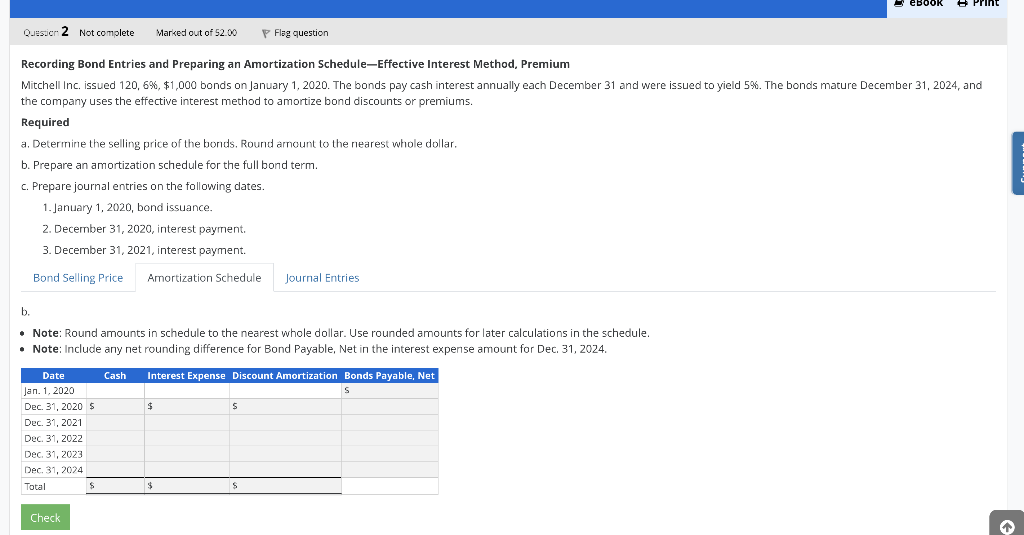Click the green Check button
The height and width of the screenshot is (535, 1024).
[x=45, y=517]
